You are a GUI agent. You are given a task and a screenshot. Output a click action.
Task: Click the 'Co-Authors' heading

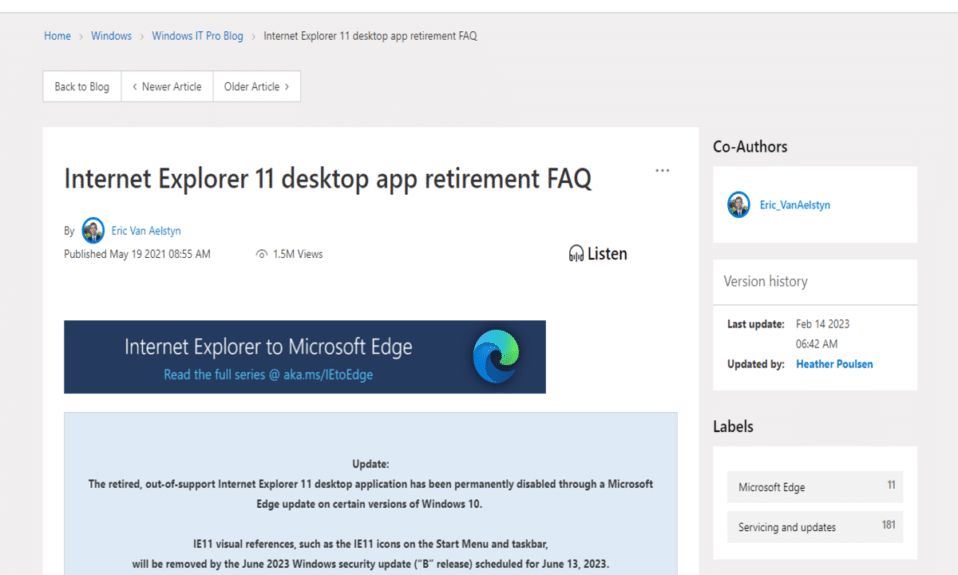[750, 147]
